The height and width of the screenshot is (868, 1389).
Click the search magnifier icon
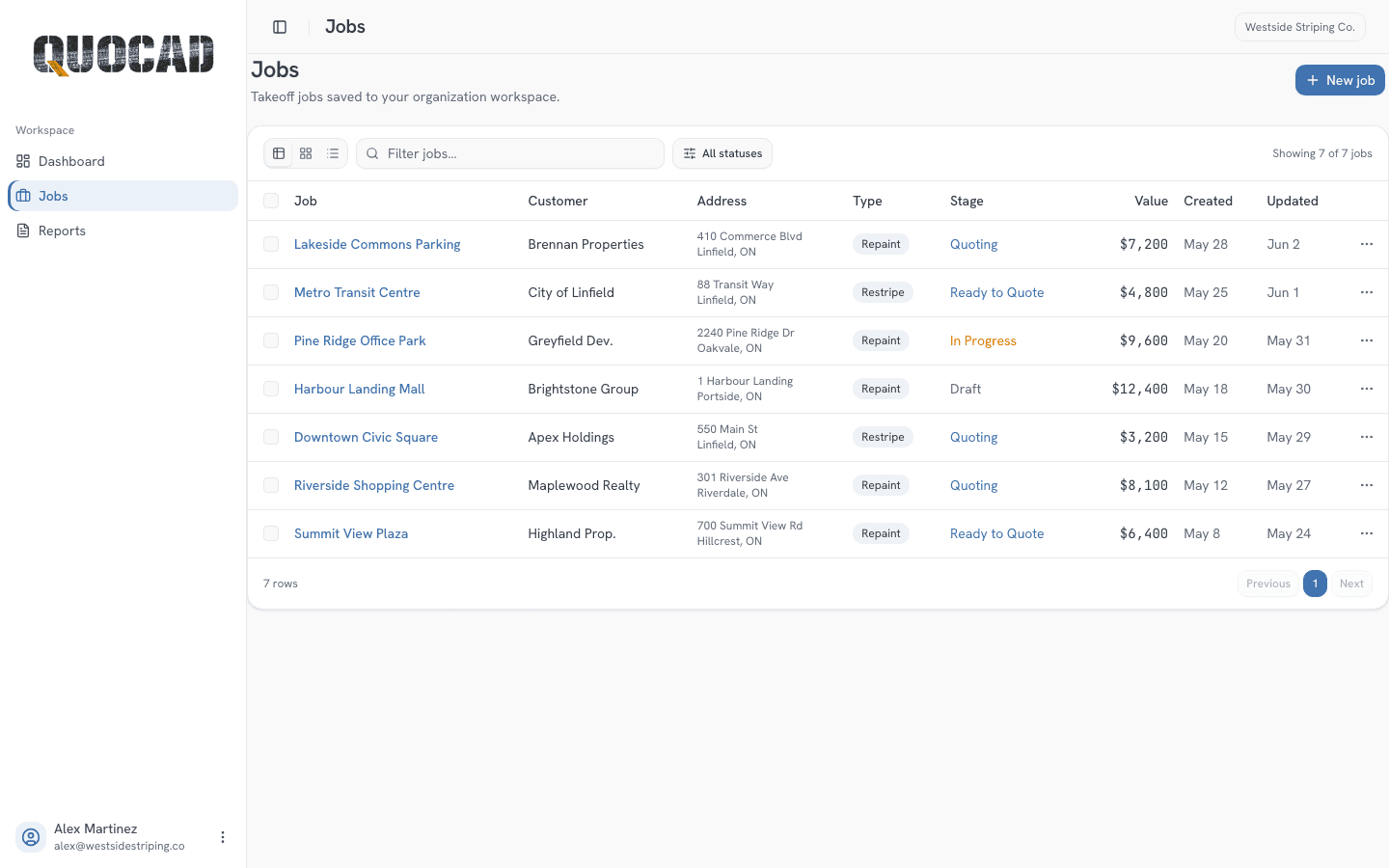[372, 153]
